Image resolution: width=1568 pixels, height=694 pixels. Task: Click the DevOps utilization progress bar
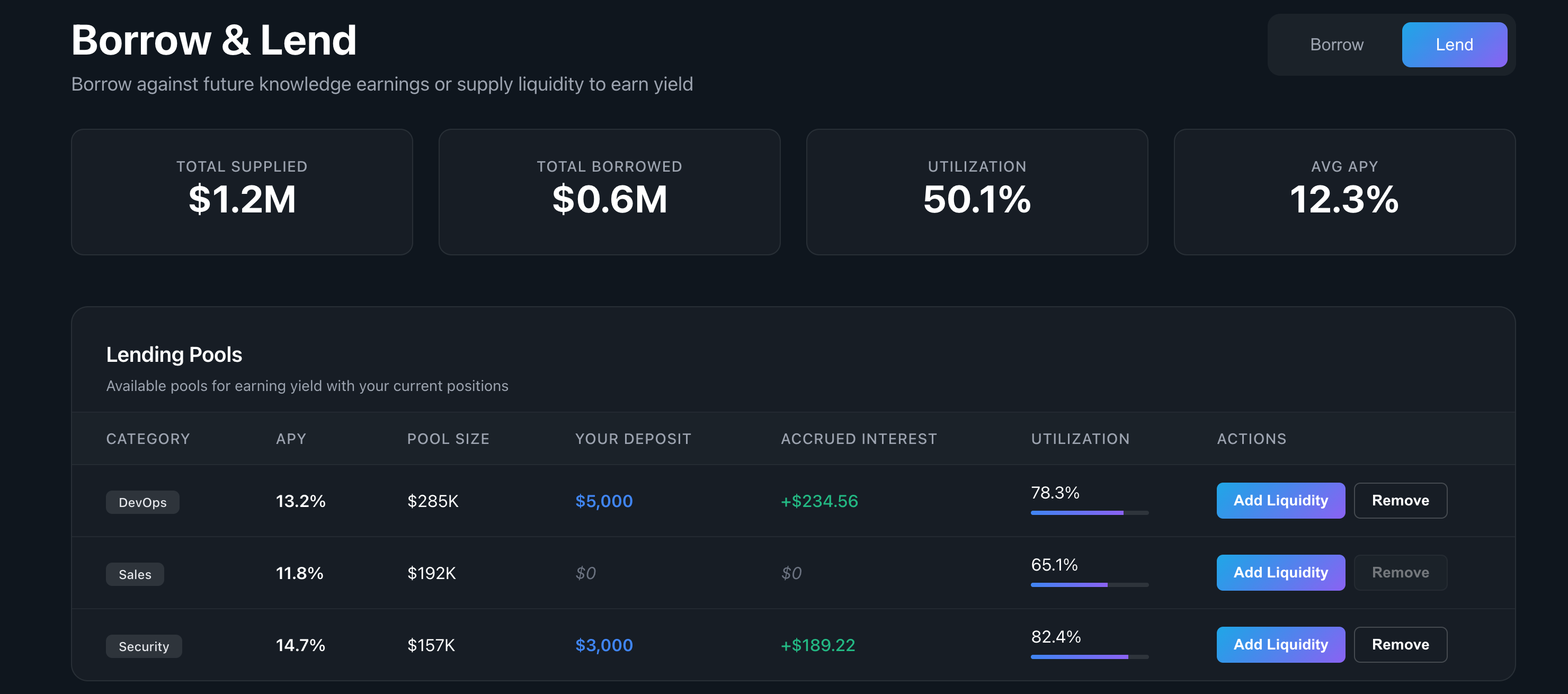click(x=1090, y=513)
